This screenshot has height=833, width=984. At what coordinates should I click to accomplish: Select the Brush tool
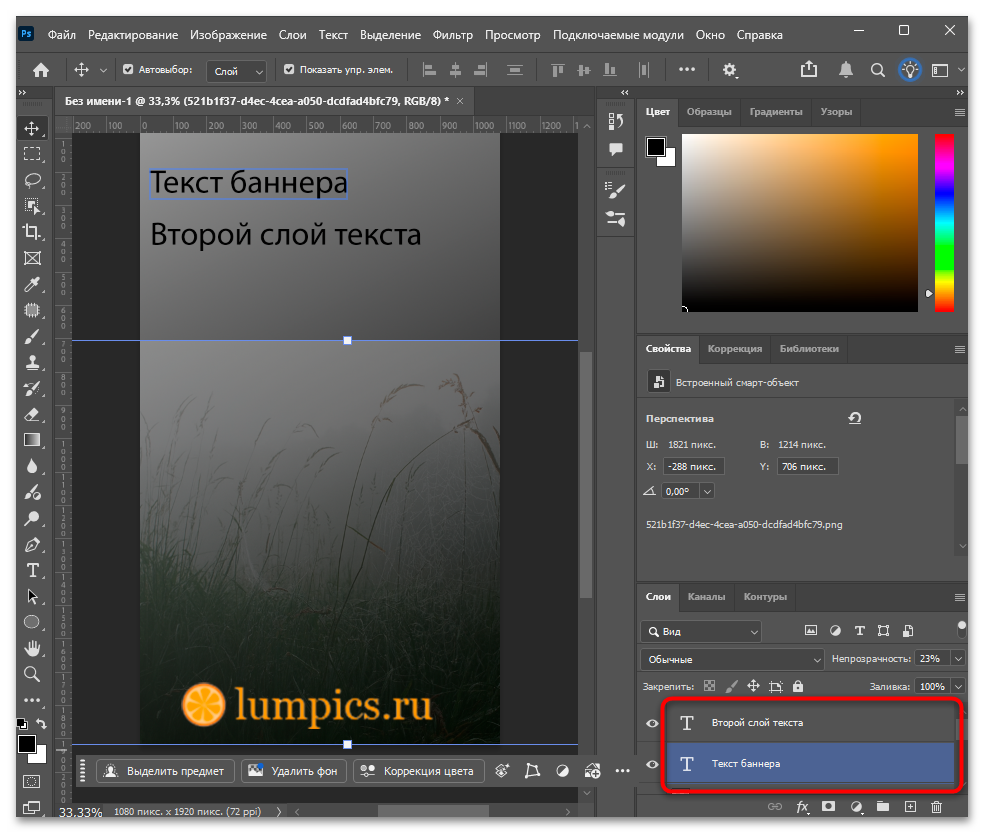[33, 336]
